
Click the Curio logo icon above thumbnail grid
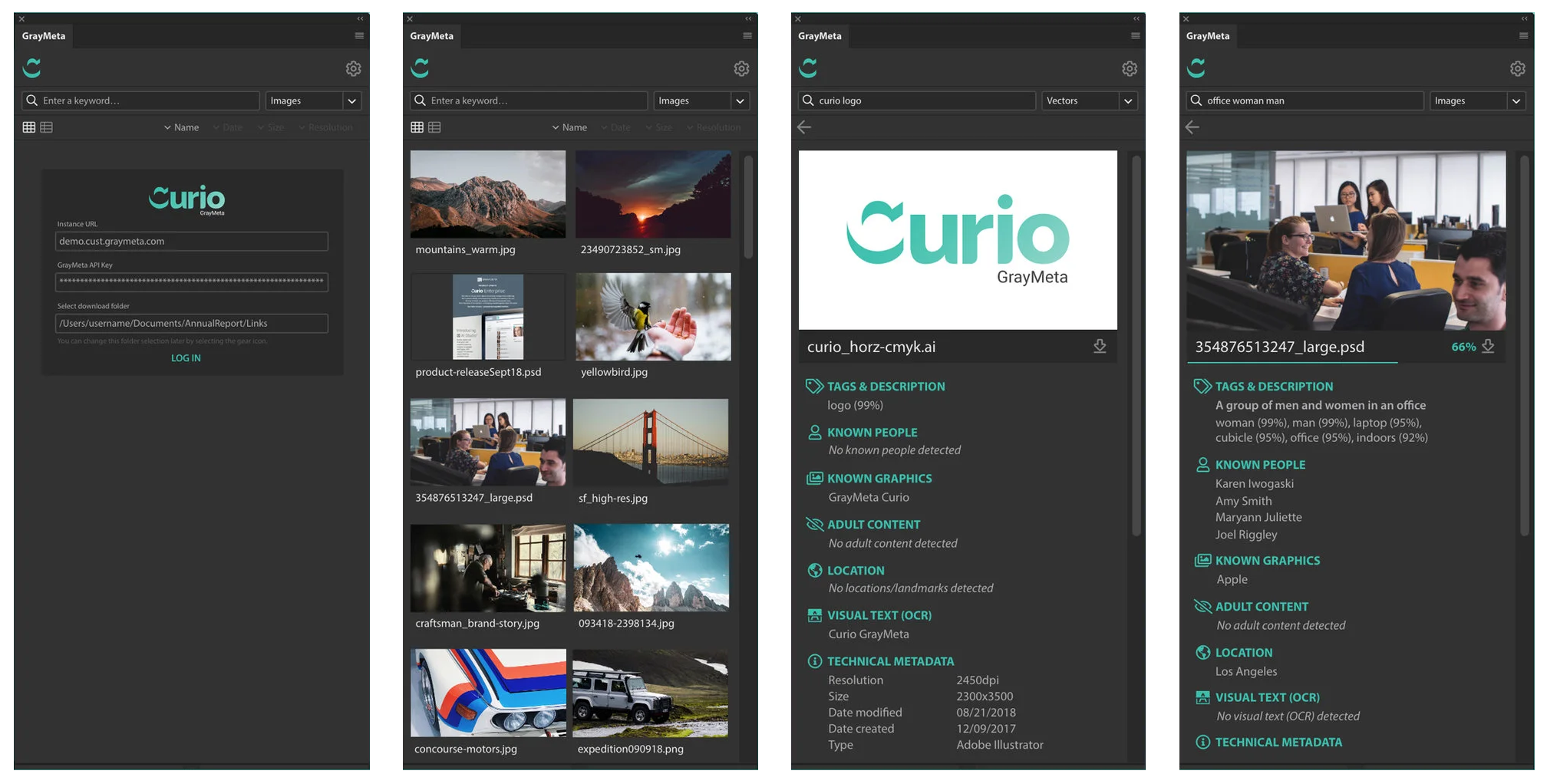421,68
